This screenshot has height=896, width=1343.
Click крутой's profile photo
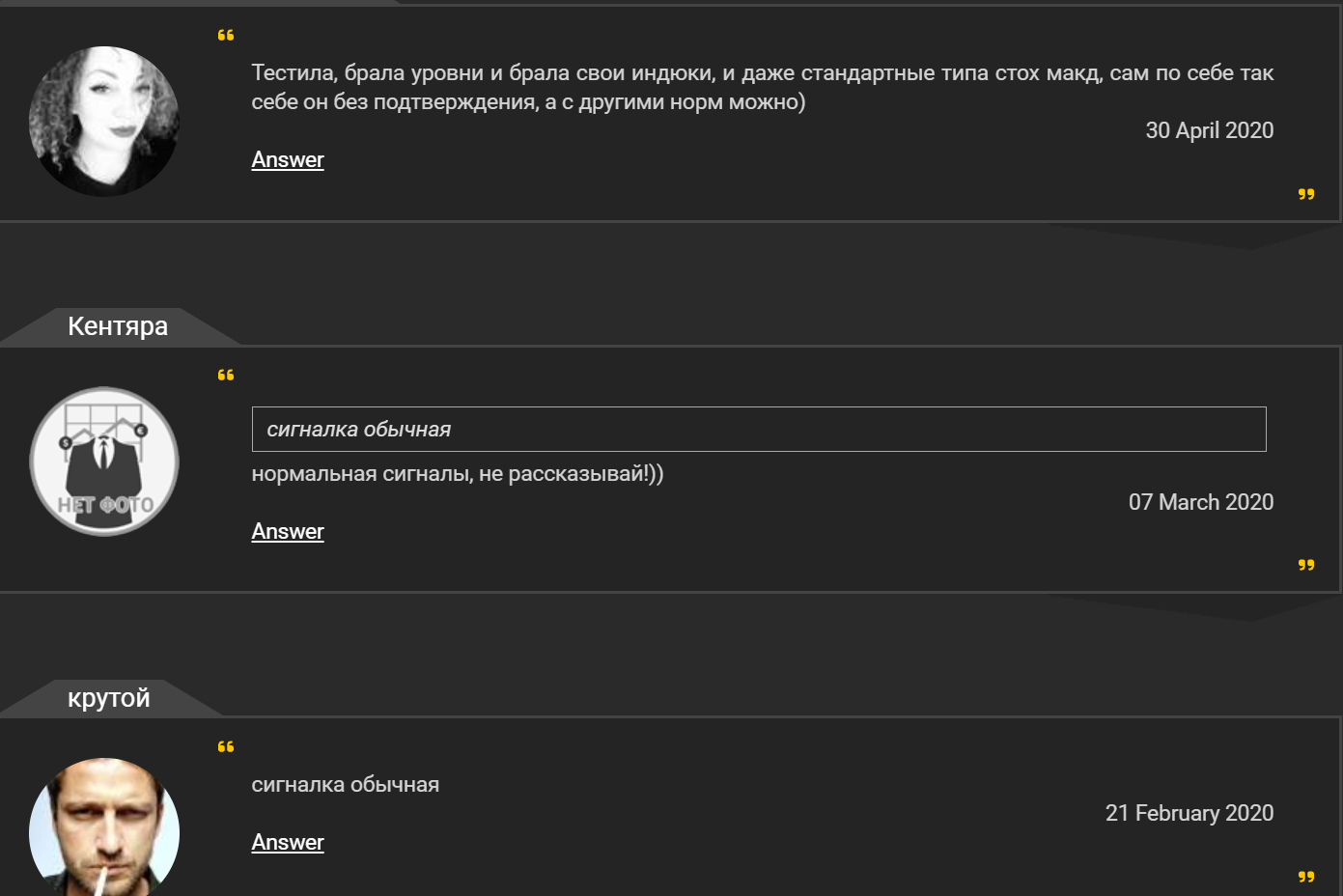coord(103,831)
